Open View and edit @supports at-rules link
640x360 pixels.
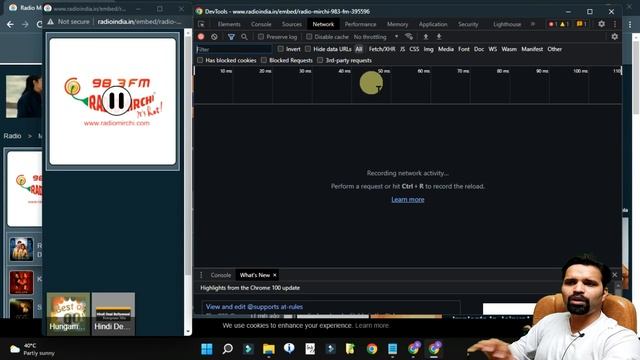[x=254, y=307]
